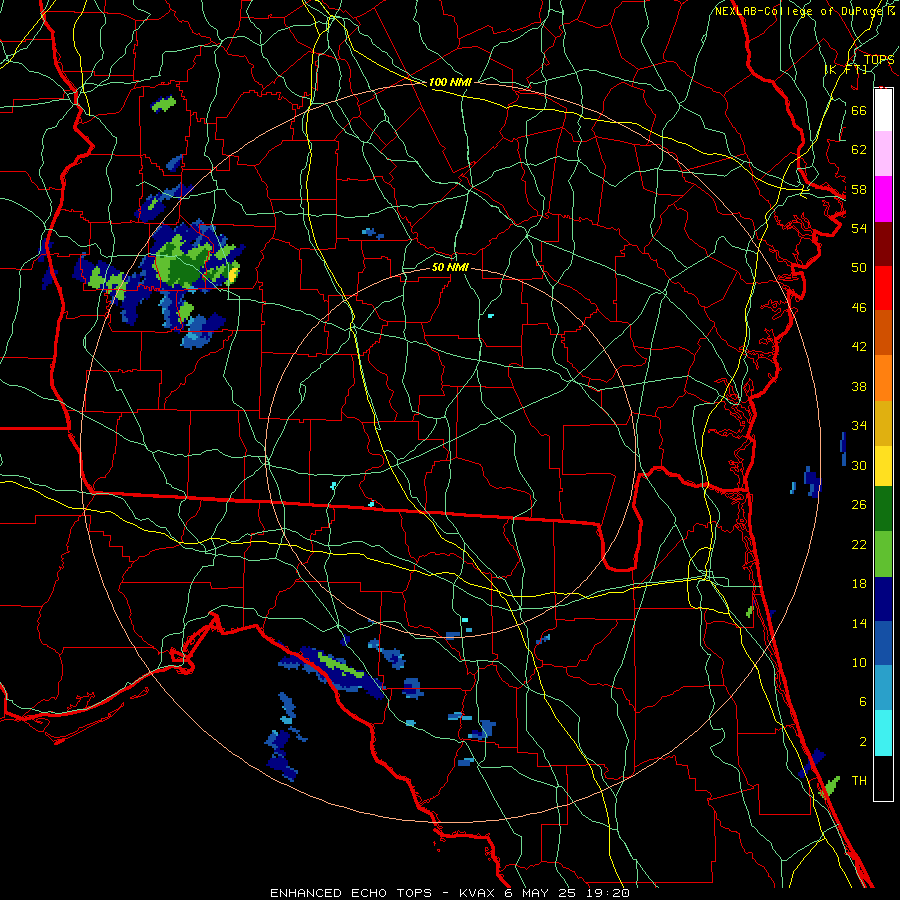Screen dimensions: 900x900
Task: Click the gold legend swatch
Action: (x=883, y=423)
